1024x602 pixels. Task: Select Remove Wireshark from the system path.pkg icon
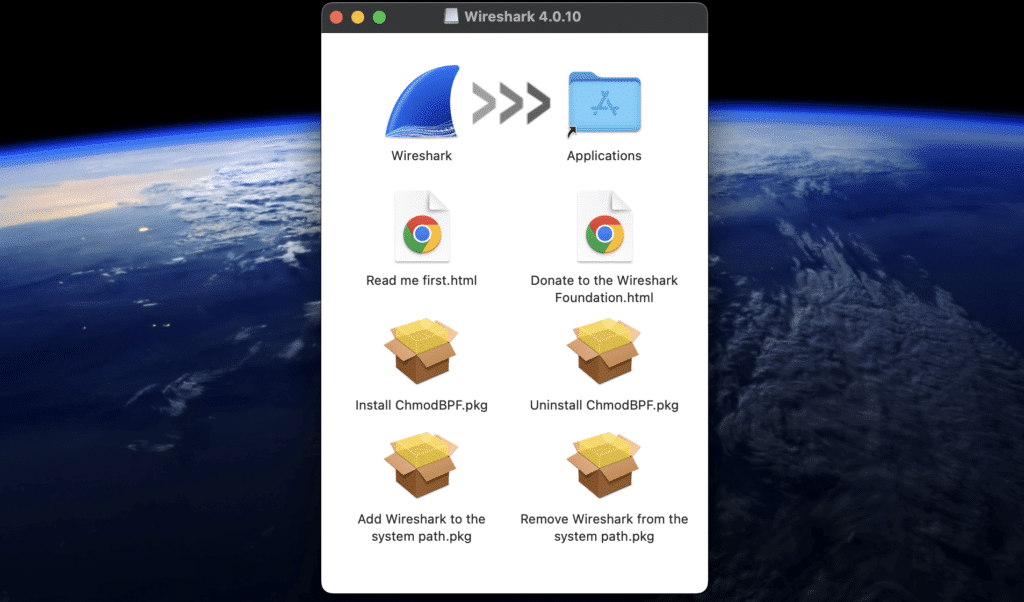coord(605,465)
